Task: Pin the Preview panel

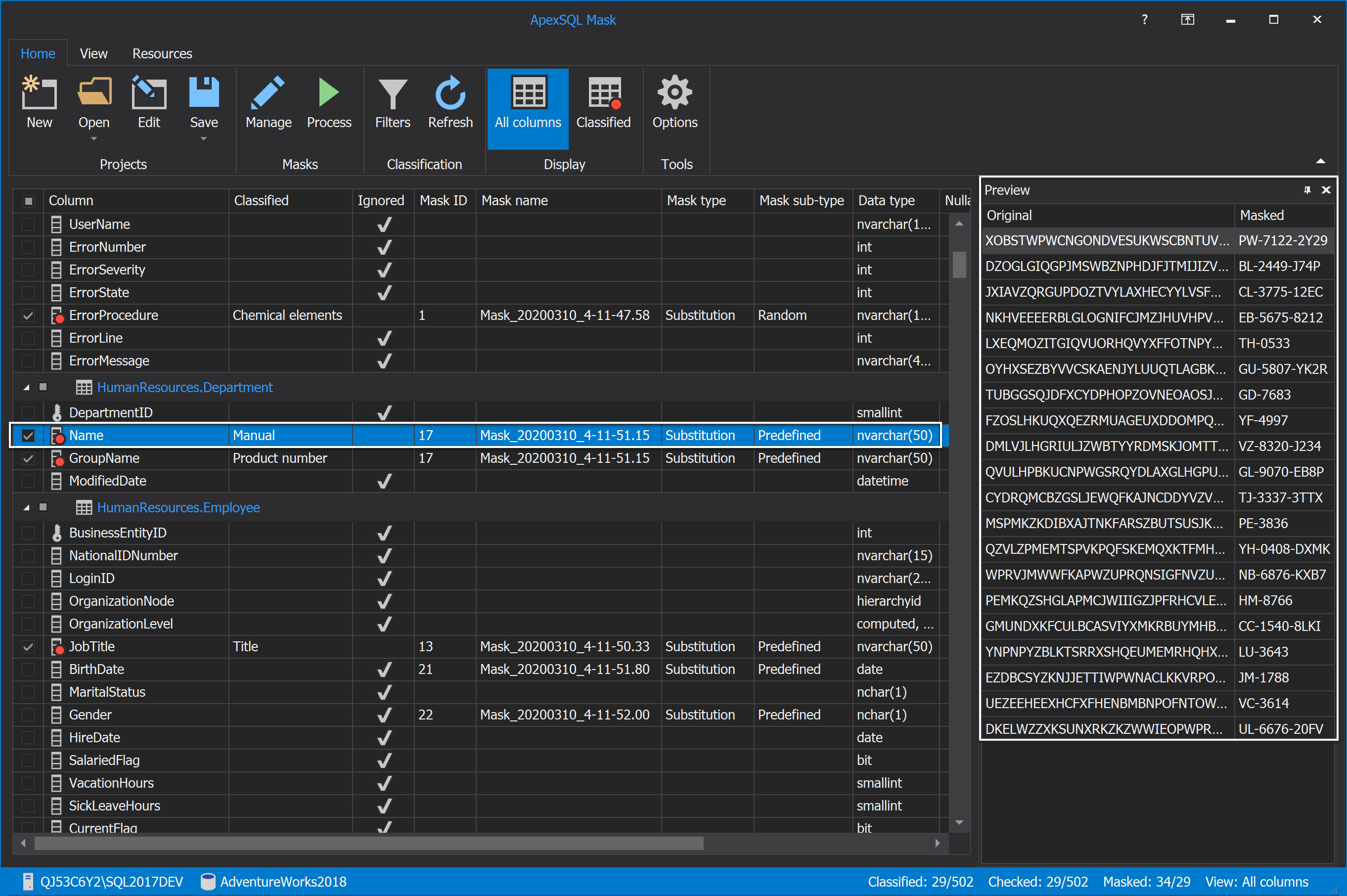Action: (1307, 190)
